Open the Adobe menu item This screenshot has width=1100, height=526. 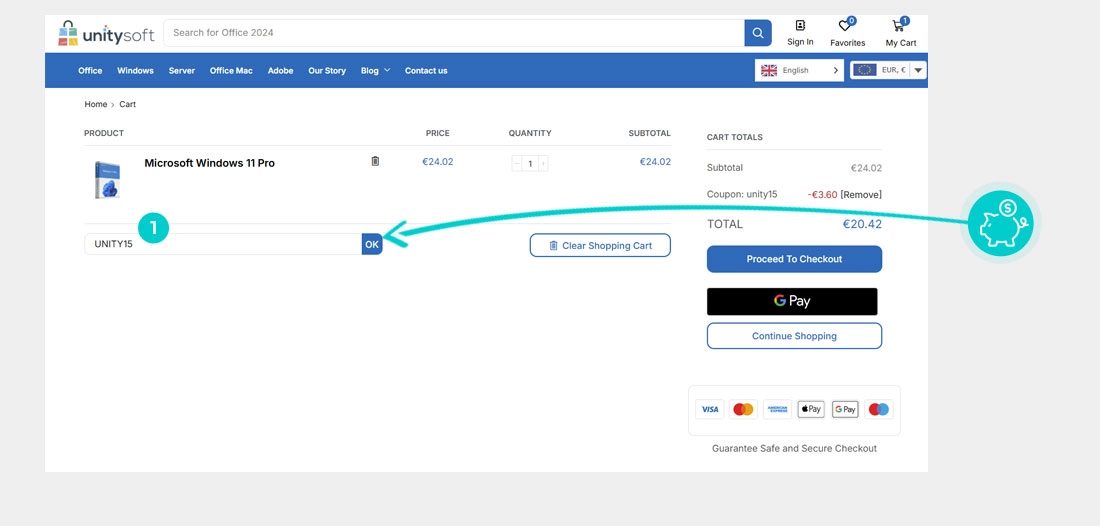pos(280,71)
